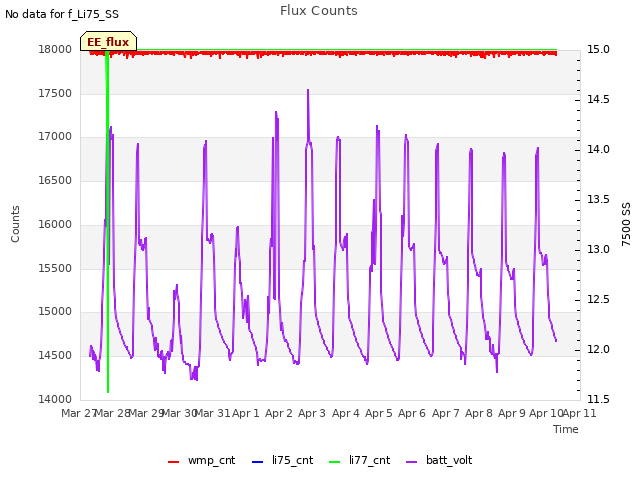Click the Apr 3 x-axis tick label

click(x=312, y=413)
